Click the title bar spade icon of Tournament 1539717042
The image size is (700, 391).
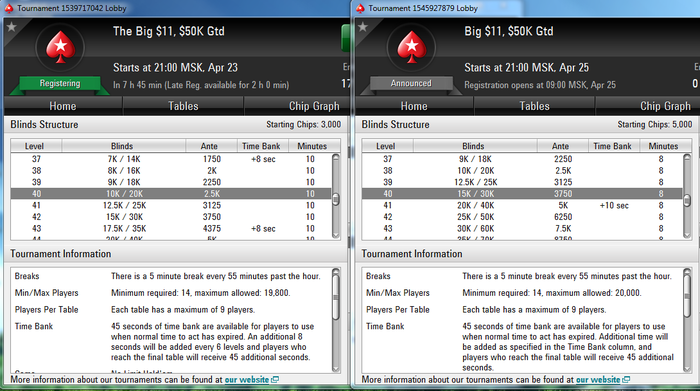(x=8, y=8)
